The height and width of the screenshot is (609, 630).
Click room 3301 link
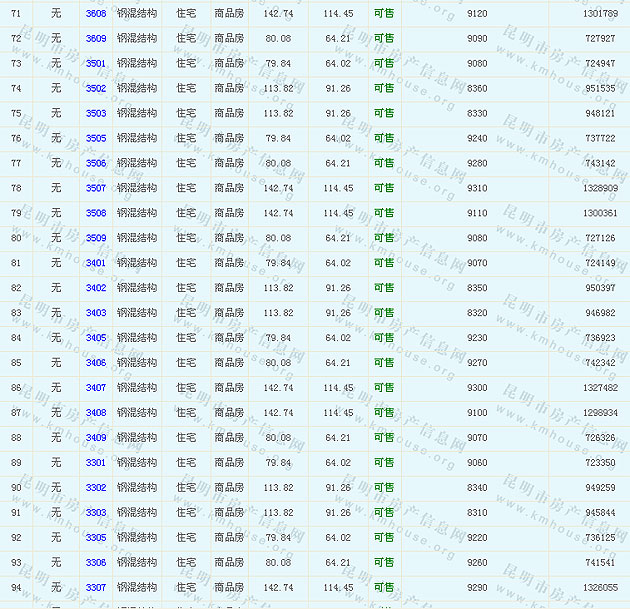(x=96, y=463)
